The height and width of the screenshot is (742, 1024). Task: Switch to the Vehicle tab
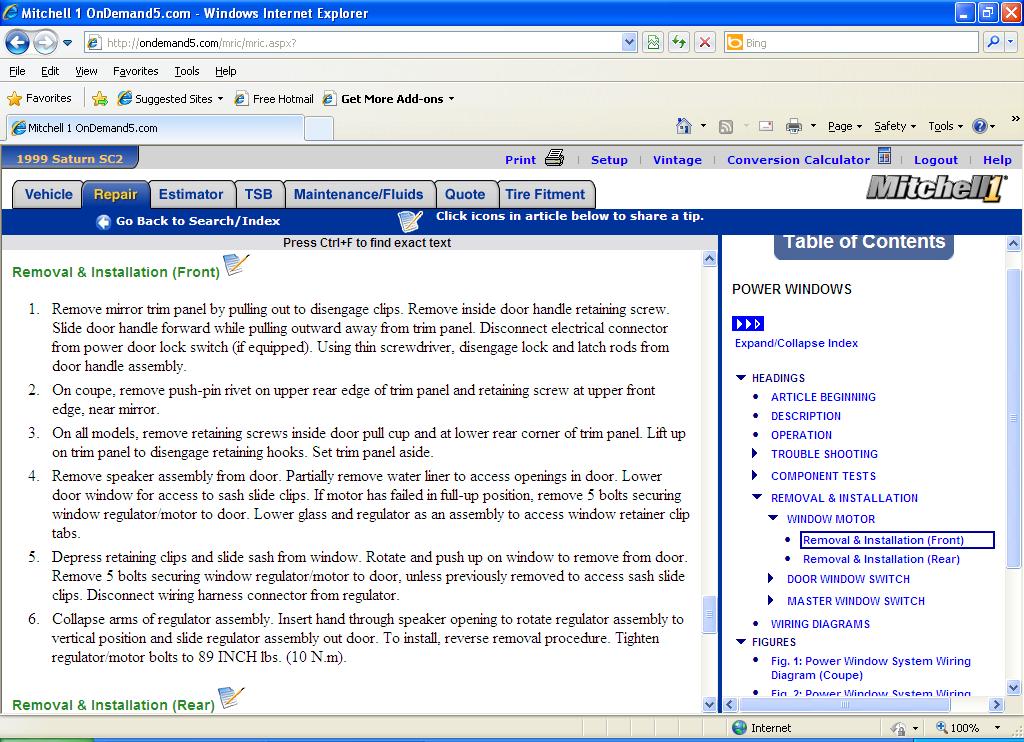pyautogui.click(x=48, y=195)
